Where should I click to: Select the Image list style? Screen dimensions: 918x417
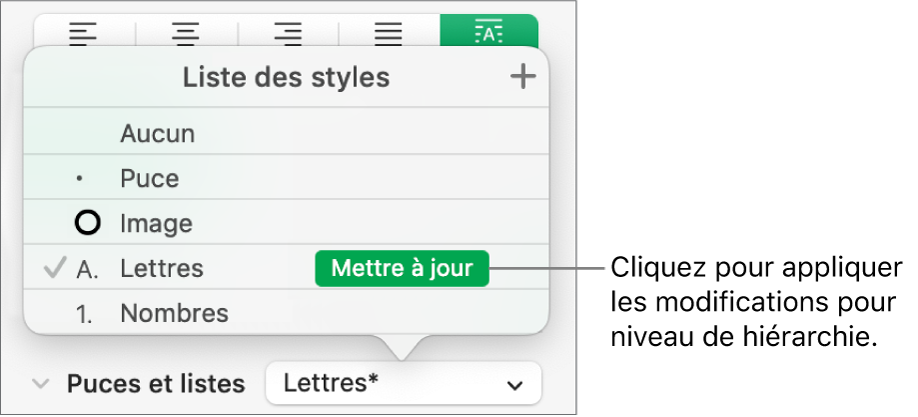pyautogui.click(x=156, y=223)
